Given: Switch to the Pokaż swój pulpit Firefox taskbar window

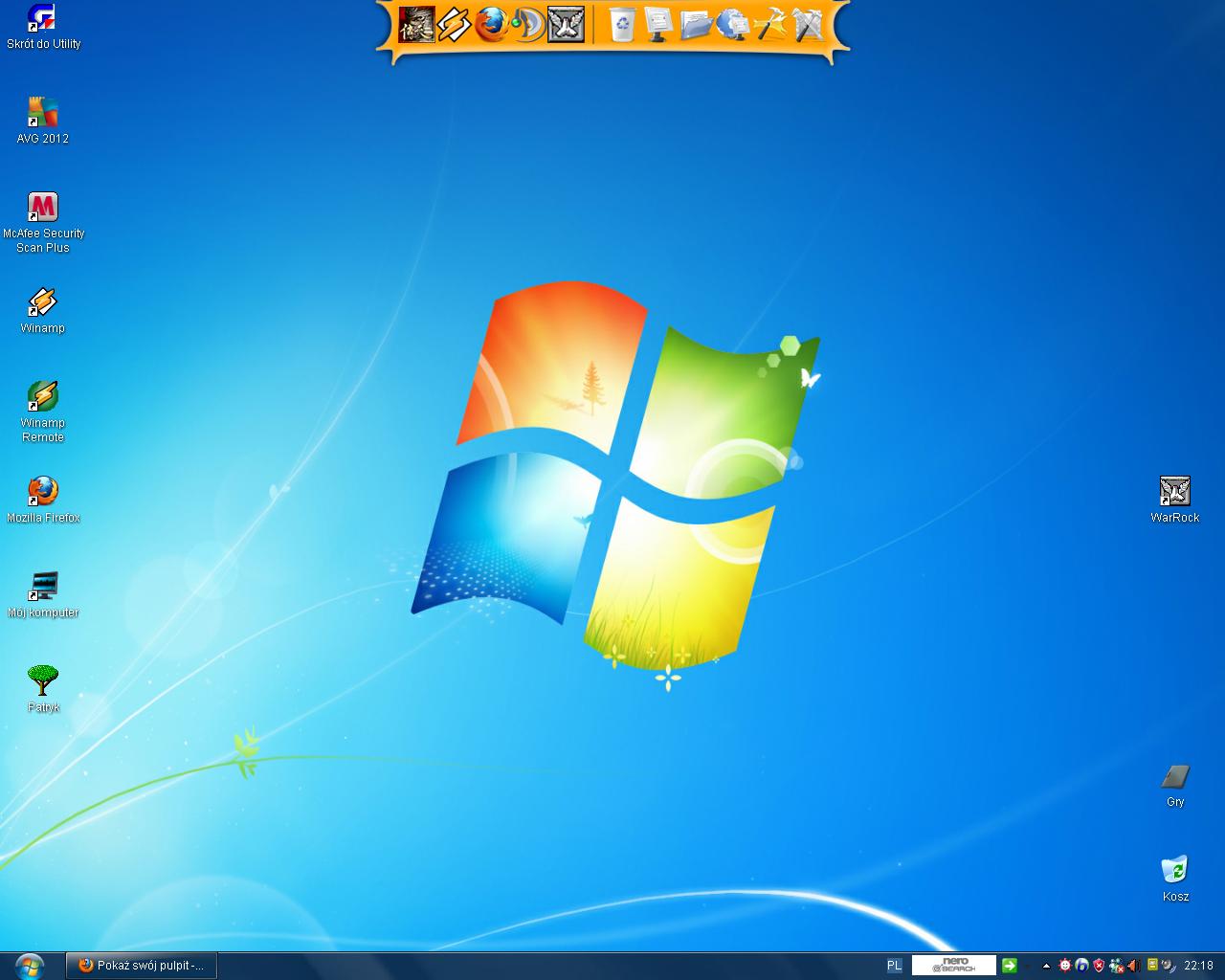Looking at the screenshot, I should tap(142, 966).
